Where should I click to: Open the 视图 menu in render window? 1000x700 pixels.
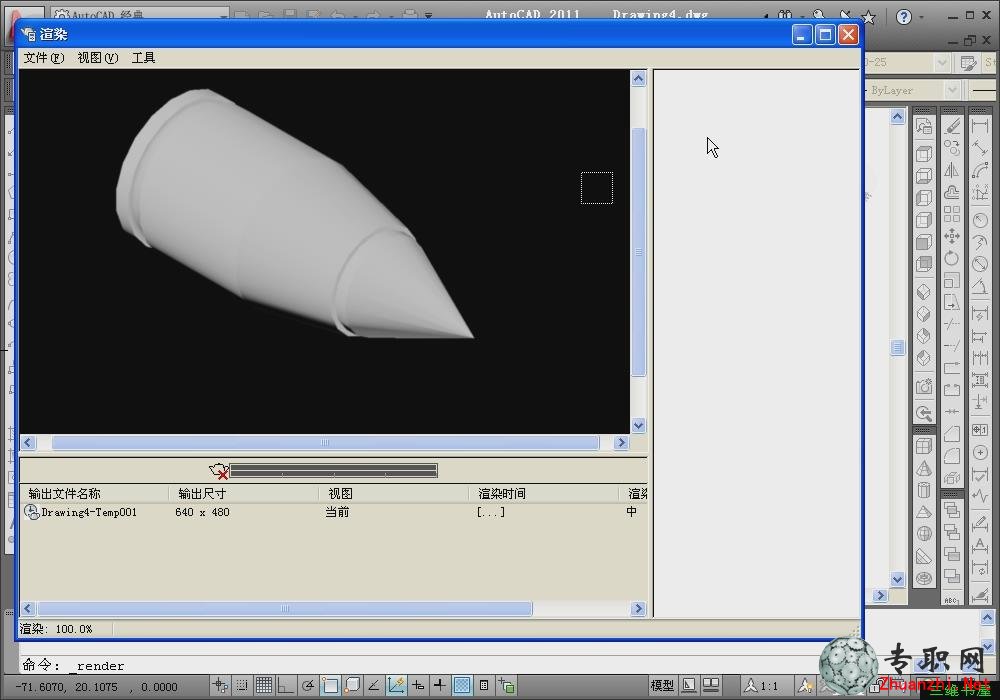[98, 58]
